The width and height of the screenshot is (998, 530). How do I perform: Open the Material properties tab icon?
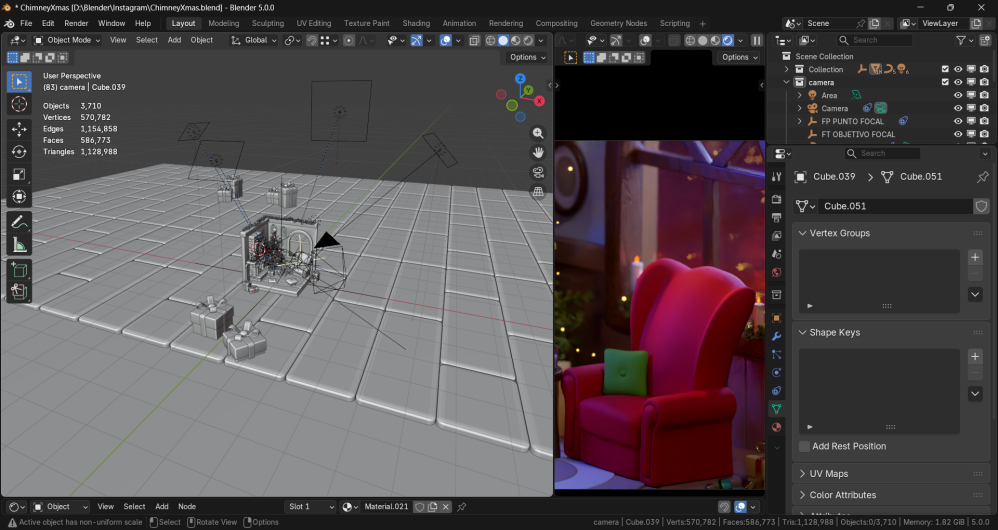(776, 427)
